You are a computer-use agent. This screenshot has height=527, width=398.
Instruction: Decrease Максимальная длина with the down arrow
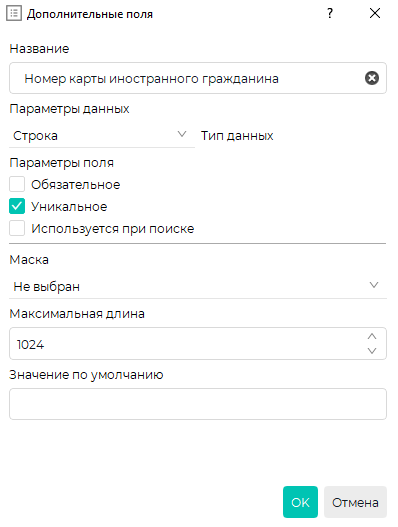(372, 351)
